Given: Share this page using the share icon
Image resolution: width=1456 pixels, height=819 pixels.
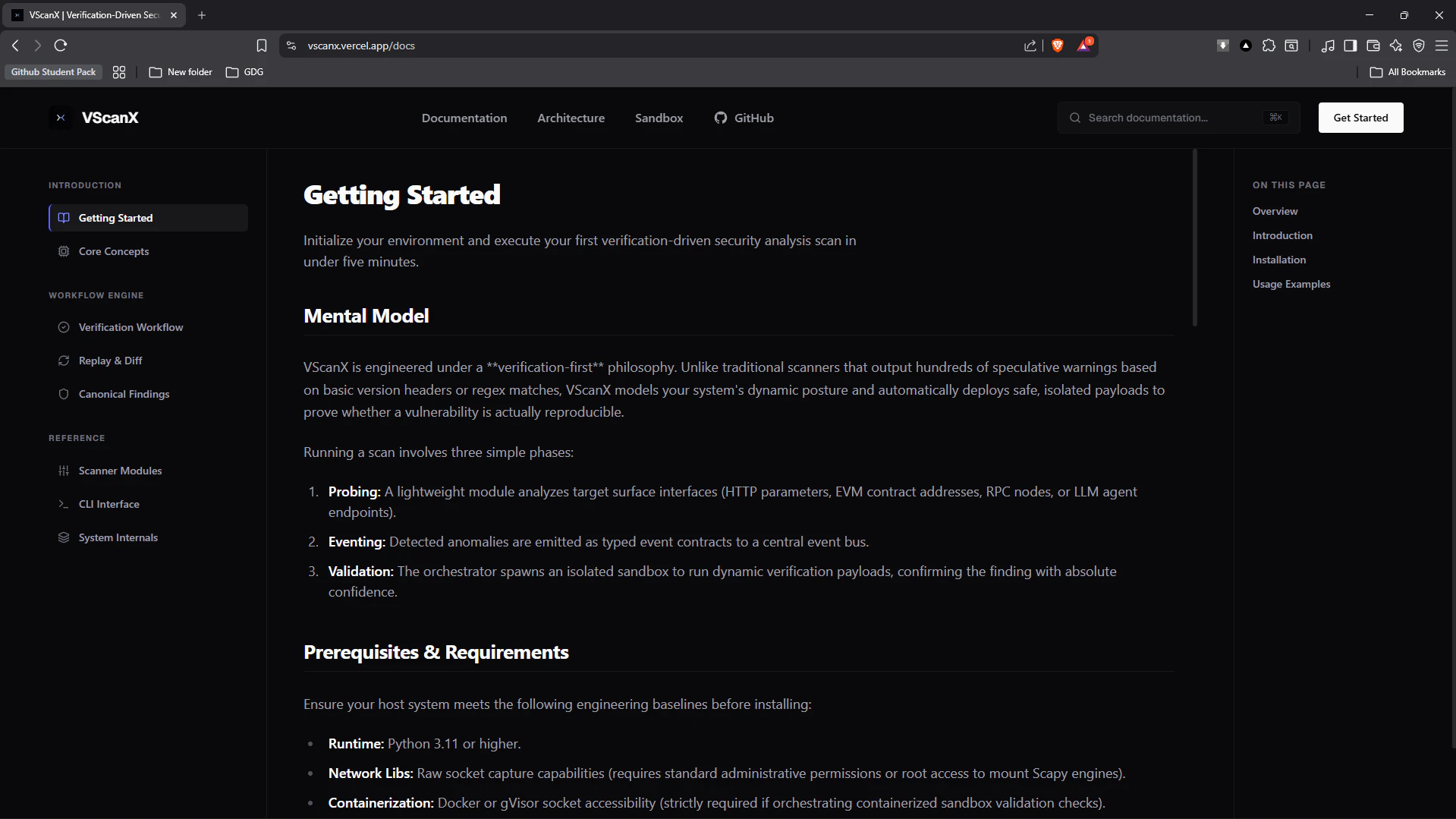Looking at the screenshot, I should (x=1030, y=46).
